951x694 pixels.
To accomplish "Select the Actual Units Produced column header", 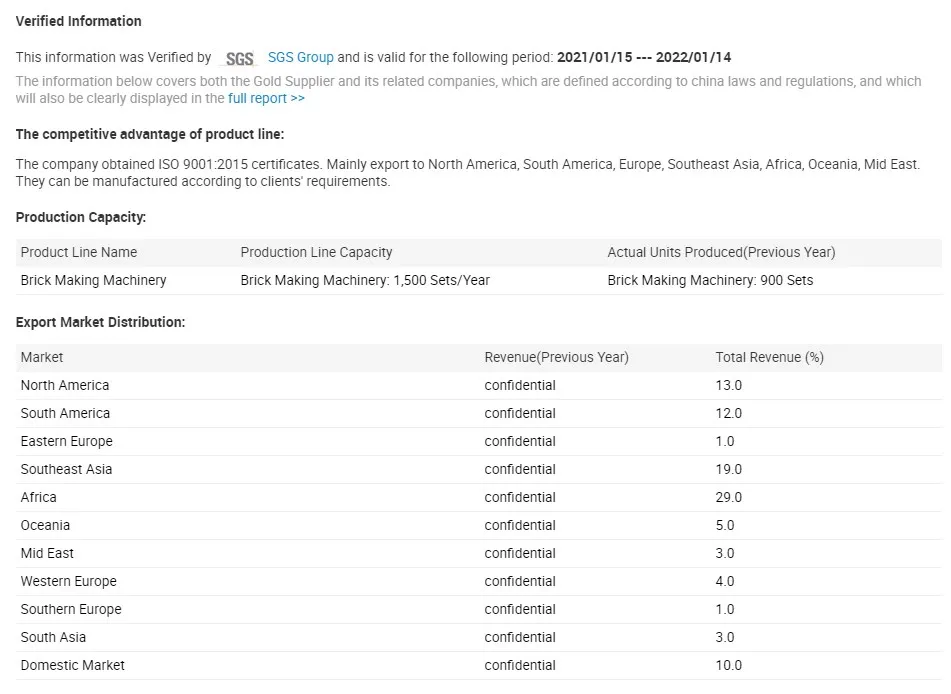I will [x=721, y=252].
